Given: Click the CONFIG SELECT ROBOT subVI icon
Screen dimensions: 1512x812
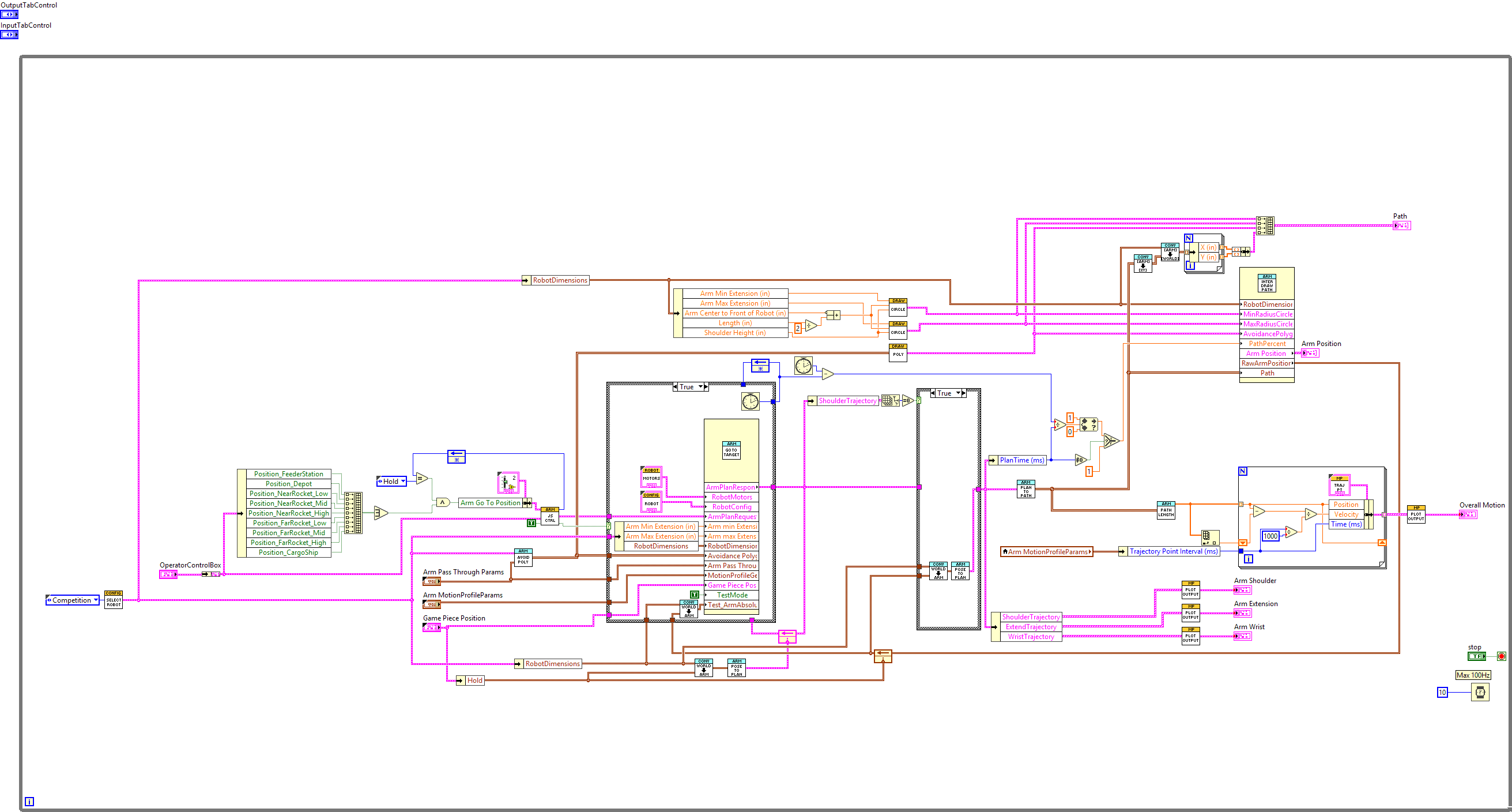Looking at the screenshot, I should point(113,600).
